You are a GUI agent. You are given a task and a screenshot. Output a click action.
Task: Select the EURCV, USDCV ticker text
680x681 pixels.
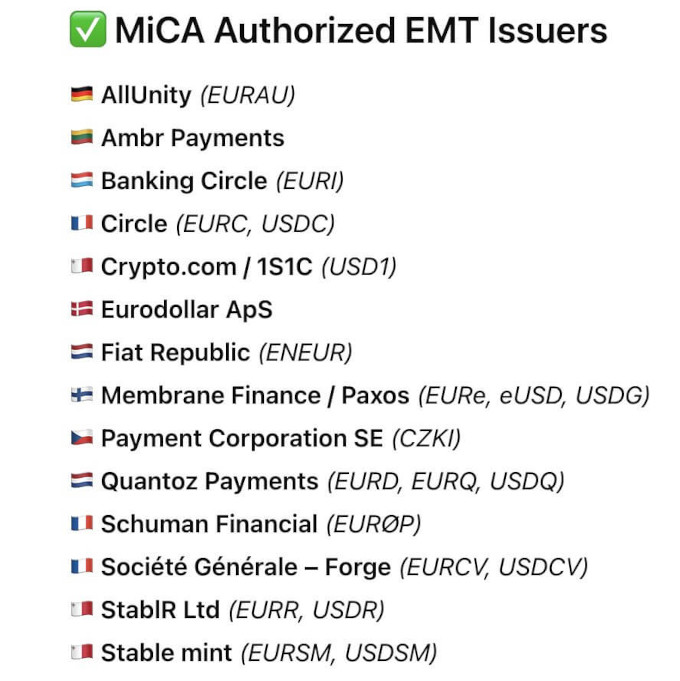point(494,568)
